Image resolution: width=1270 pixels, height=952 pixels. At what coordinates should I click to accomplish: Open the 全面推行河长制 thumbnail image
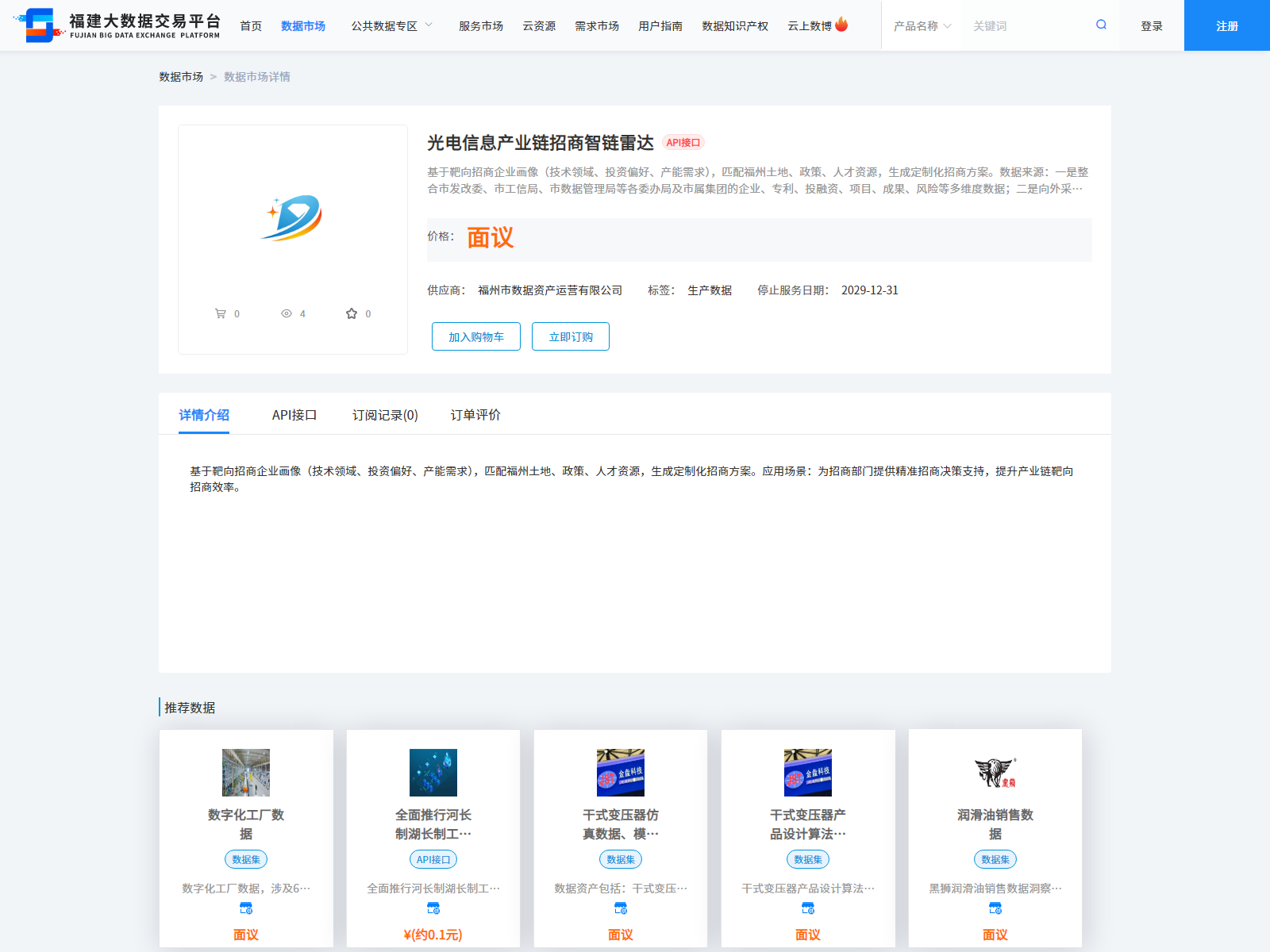click(433, 773)
